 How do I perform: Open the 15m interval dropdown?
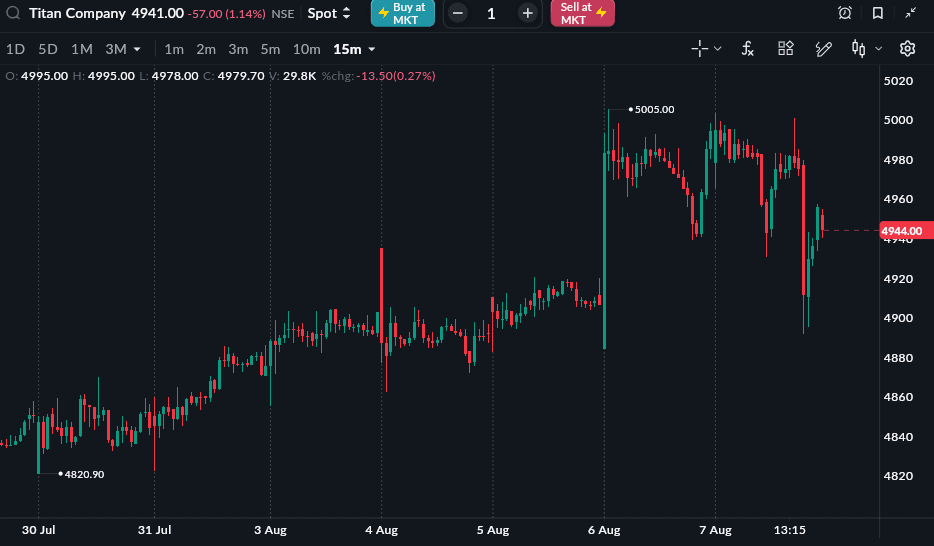tap(354, 49)
